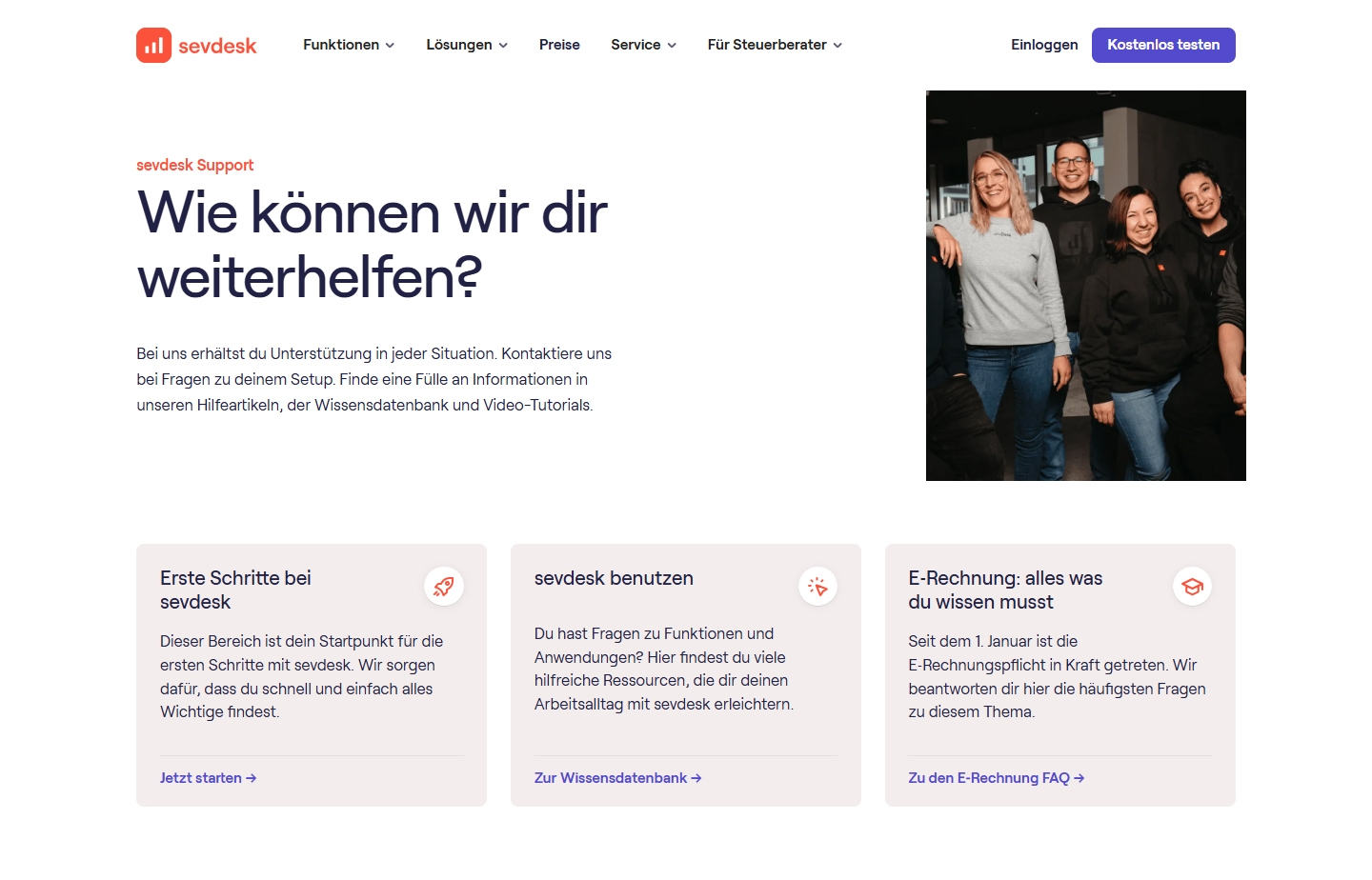Click the sevdesk logo icon
Screen dimensions: 1372x880
pyautogui.click(x=153, y=45)
